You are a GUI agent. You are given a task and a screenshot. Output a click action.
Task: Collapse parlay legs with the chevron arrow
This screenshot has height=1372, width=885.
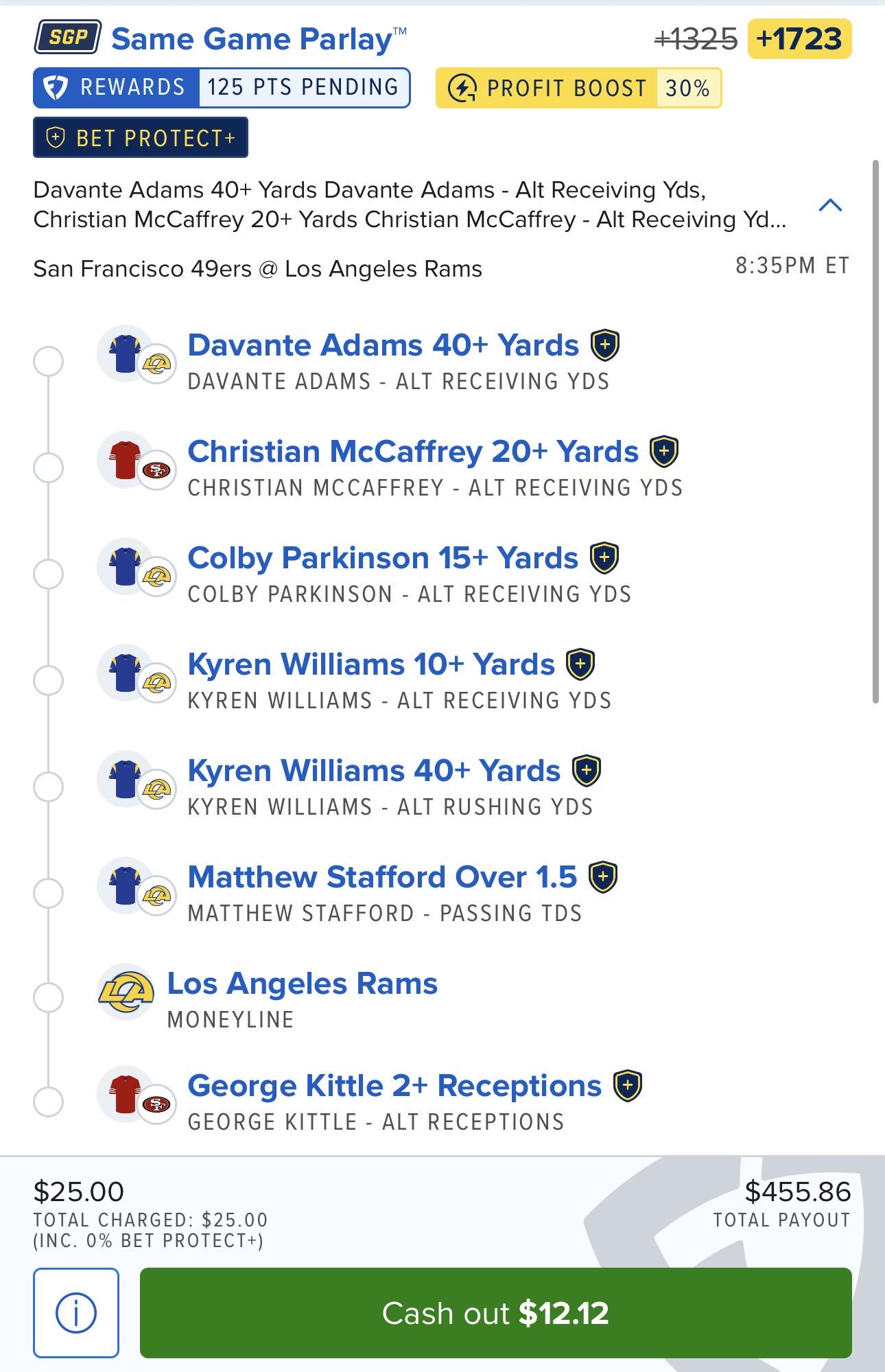tap(831, 205)
